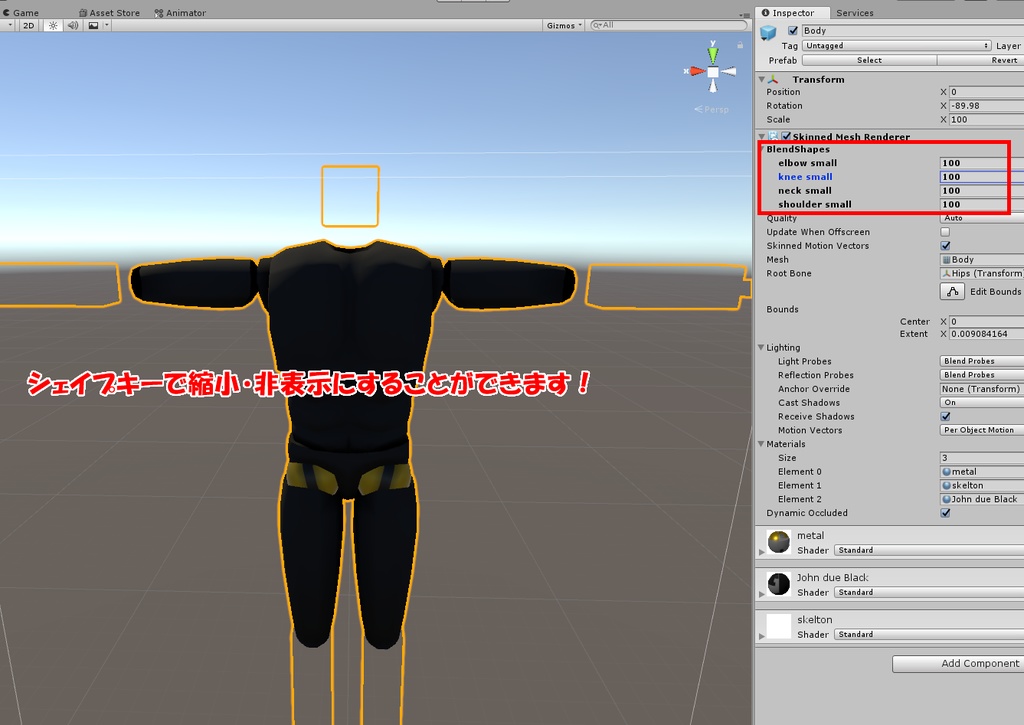Click the green Y axis on scene gizmo
1024x725 pixels.
point(712,50)
